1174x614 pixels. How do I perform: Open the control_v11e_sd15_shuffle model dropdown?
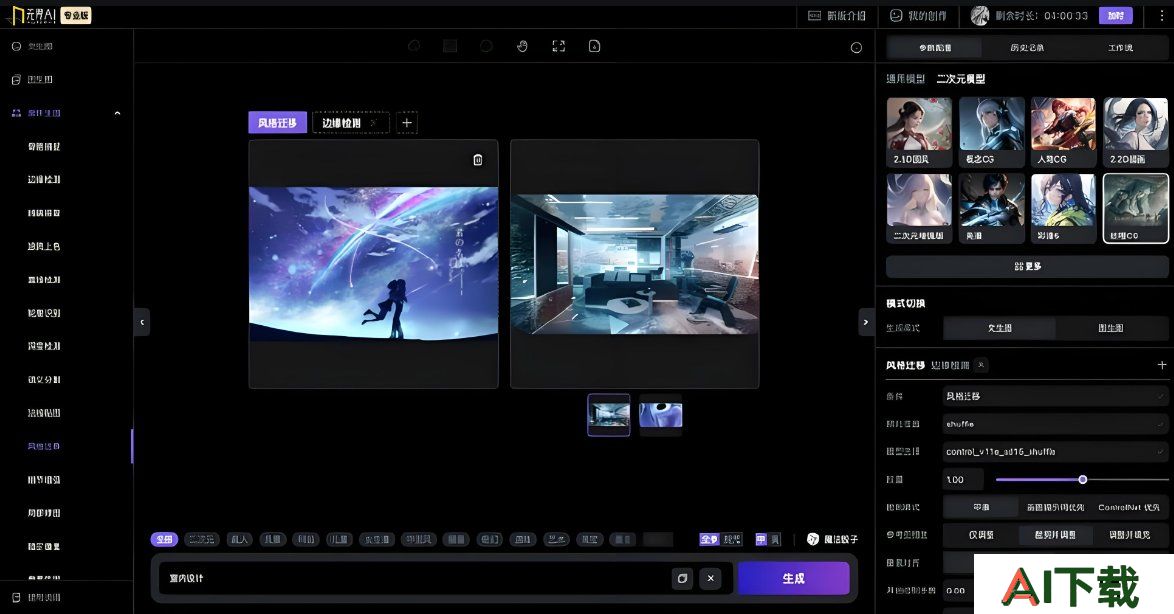(1055, 452)
